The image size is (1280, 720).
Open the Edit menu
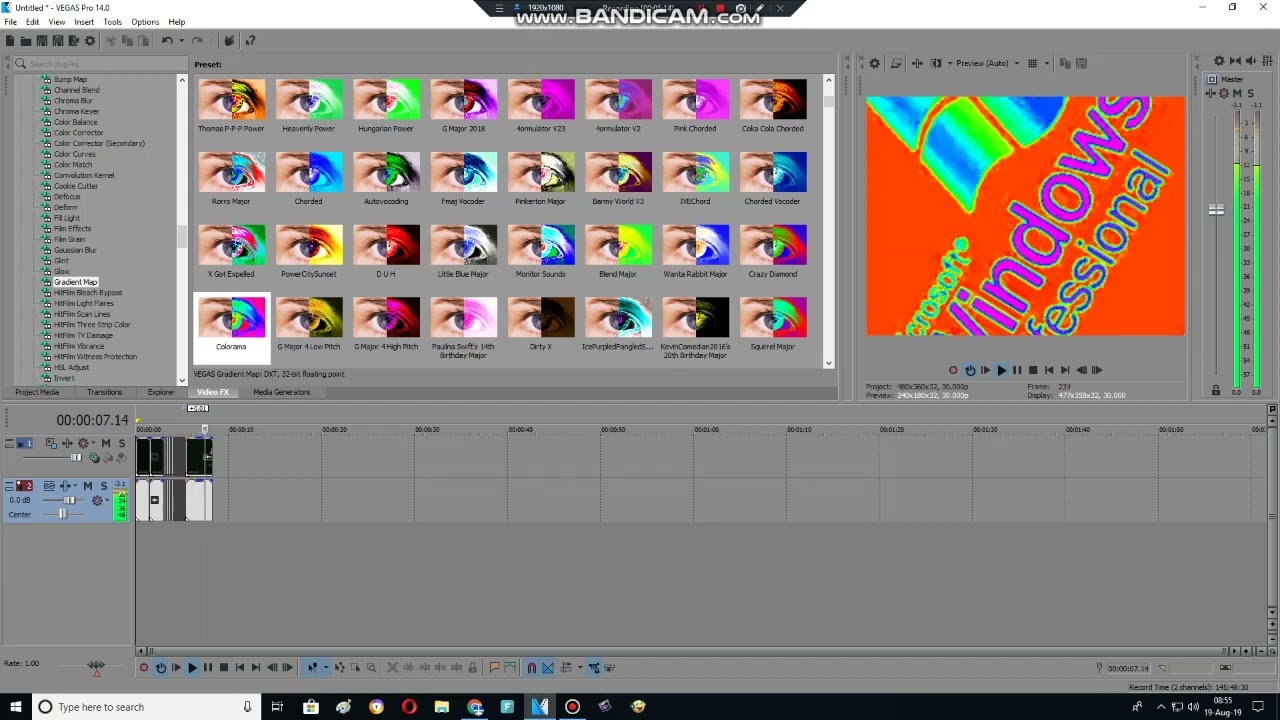point(33,22)
